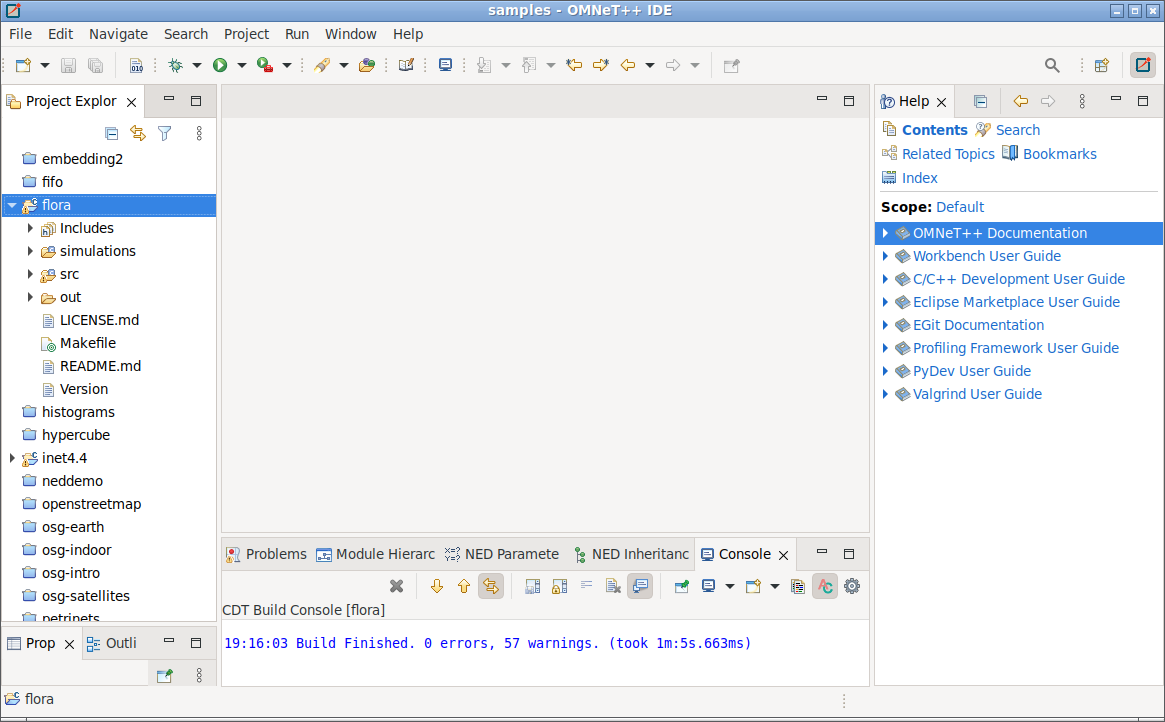Toggle Show Console When Output Changes
1165x722 pixels.
[x=640, y=587]
